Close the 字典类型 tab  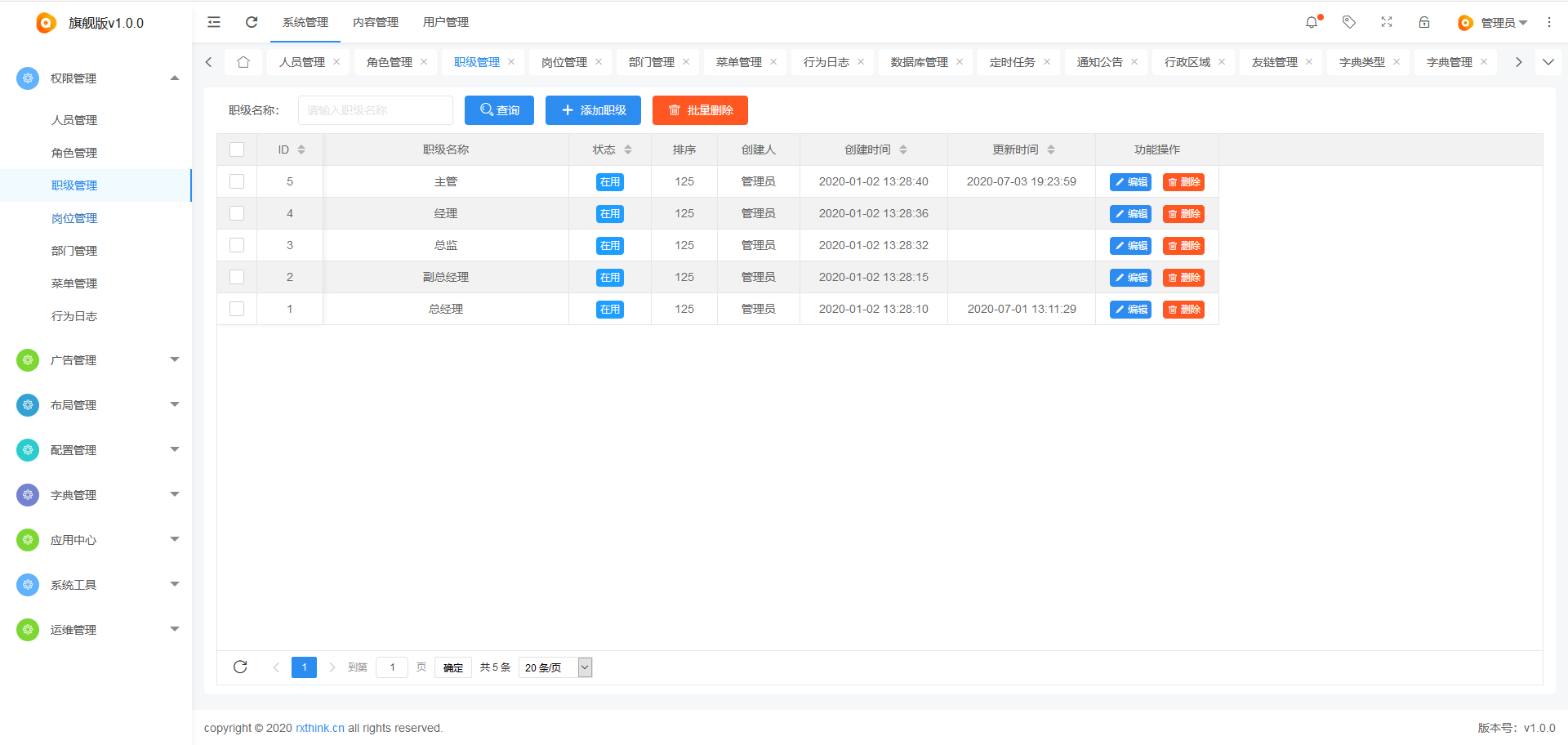click(1396, 62)
